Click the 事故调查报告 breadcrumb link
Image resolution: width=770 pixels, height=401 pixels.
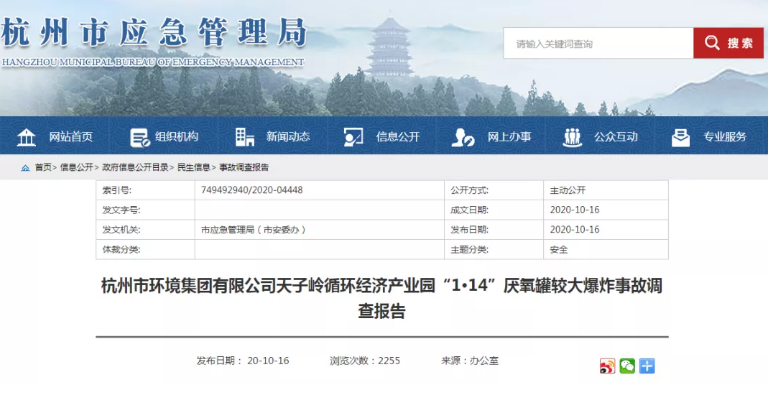point(244,168)
